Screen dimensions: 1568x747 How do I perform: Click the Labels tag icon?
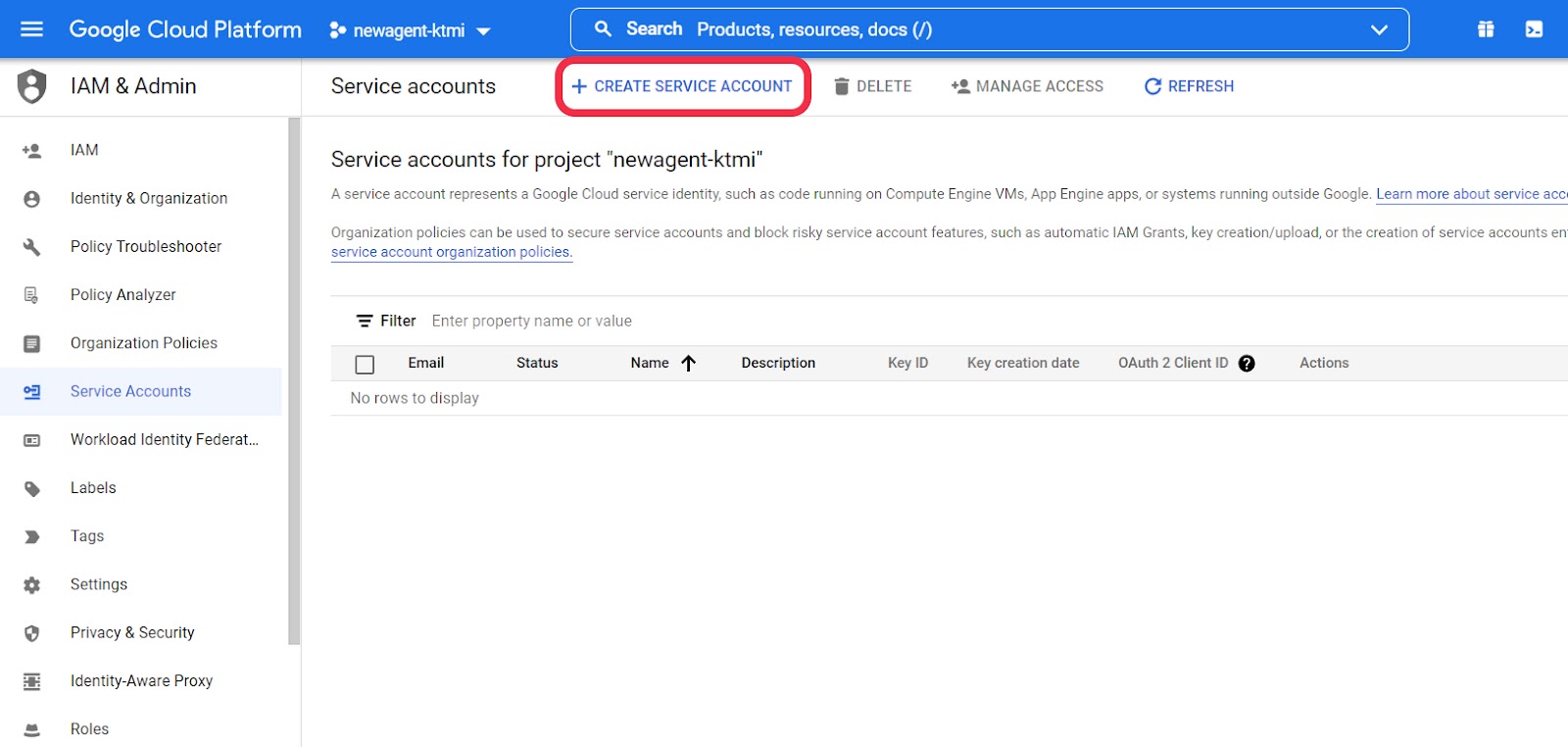tap(31, 488)
